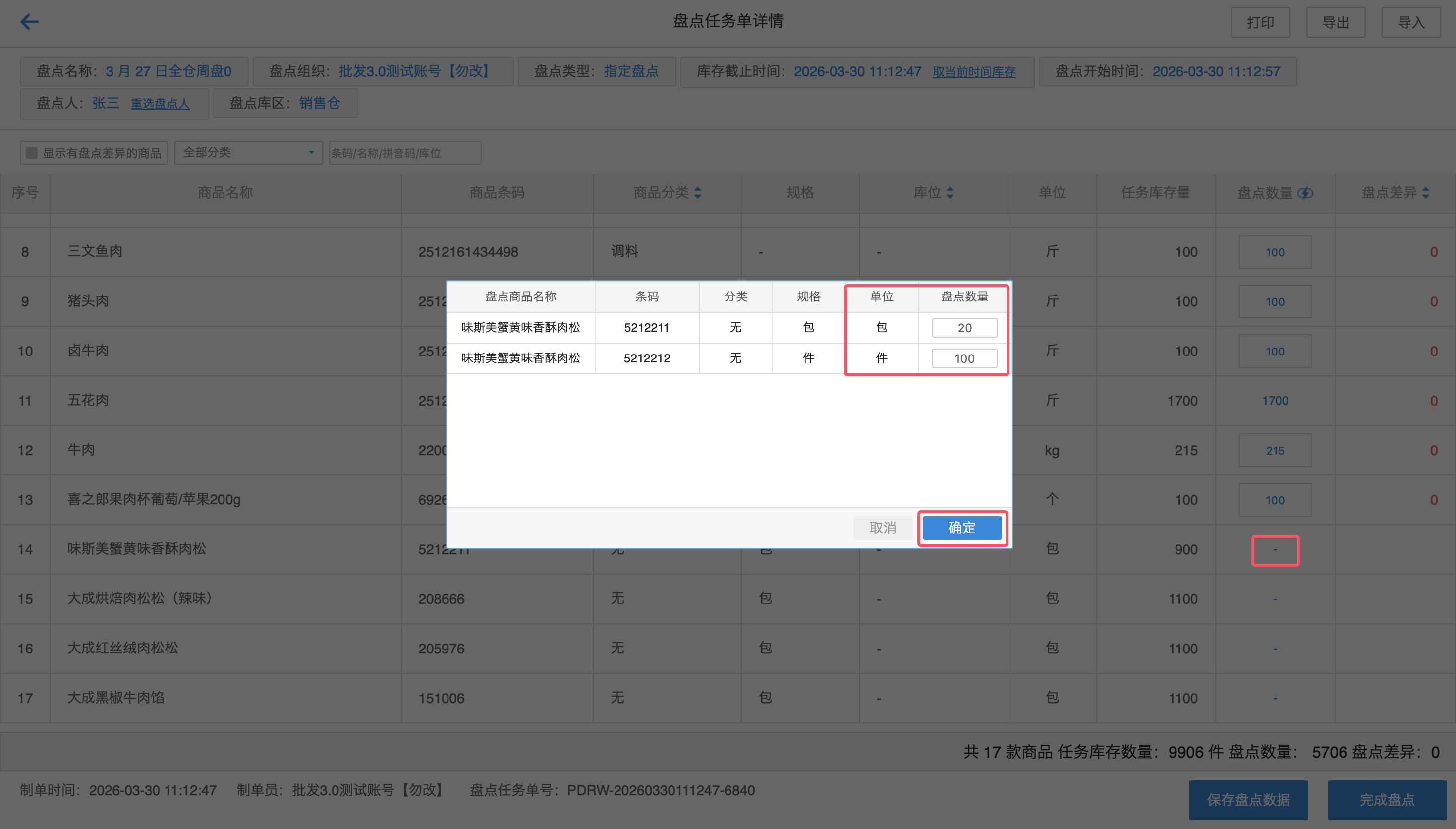This screenshot has width=1456, height=829.
Task: Click 盘点数量 cell for 三文鱼肉 row
Action: 1275,252
